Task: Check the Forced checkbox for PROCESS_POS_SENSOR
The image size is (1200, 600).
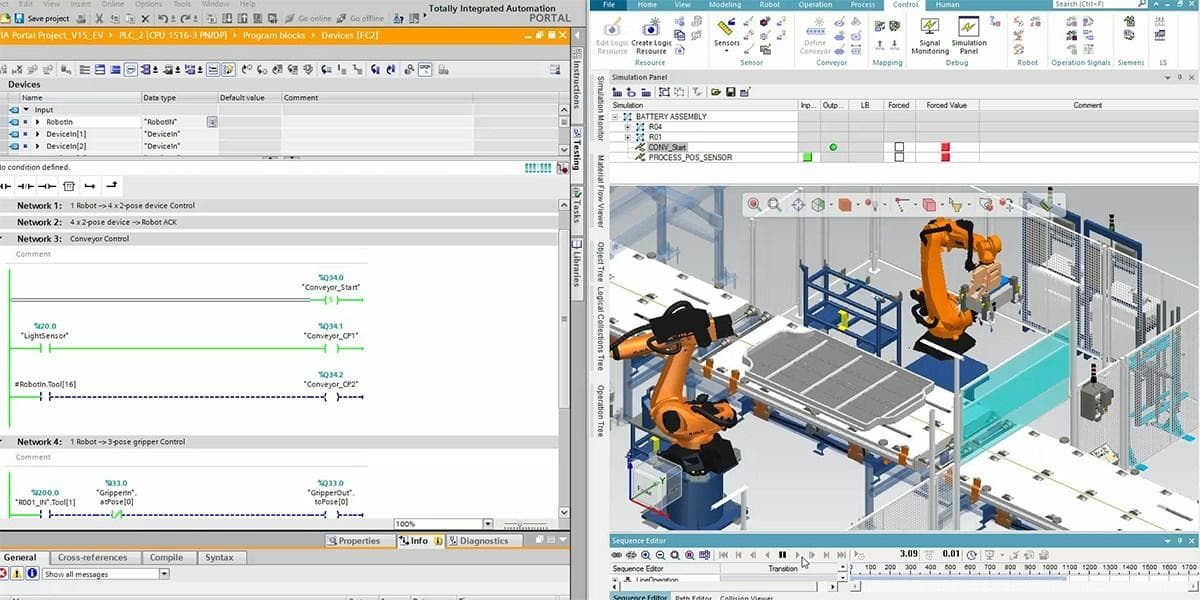Action: pos(899,157)
